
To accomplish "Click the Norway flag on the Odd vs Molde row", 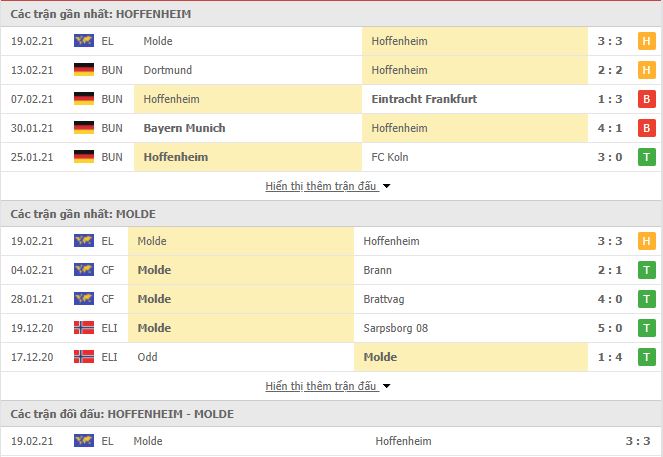I will (84, 357).
